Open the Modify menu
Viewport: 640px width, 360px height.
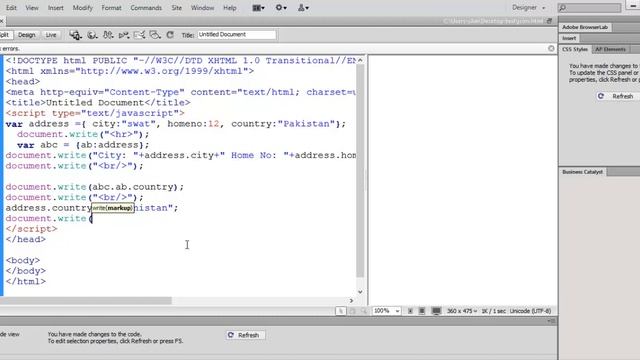82,8
